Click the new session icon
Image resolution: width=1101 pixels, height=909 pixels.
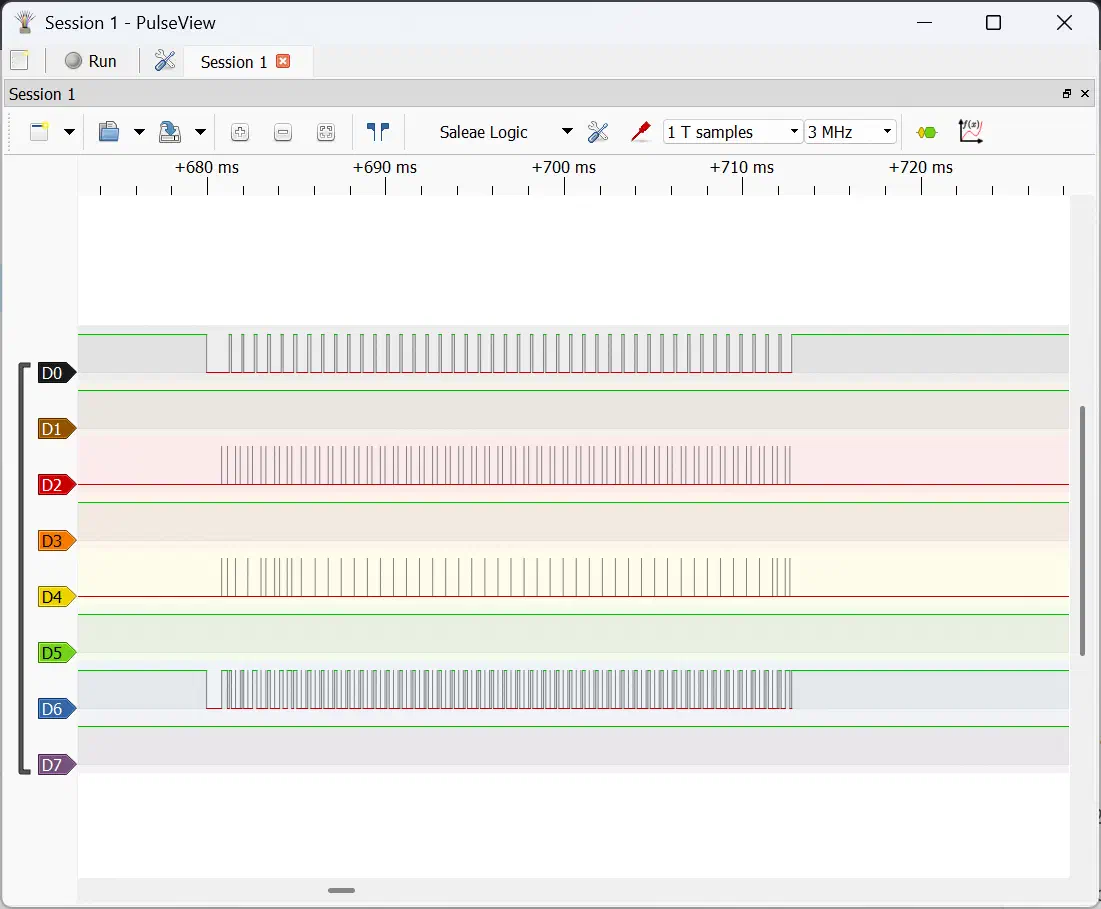point(20,60)
